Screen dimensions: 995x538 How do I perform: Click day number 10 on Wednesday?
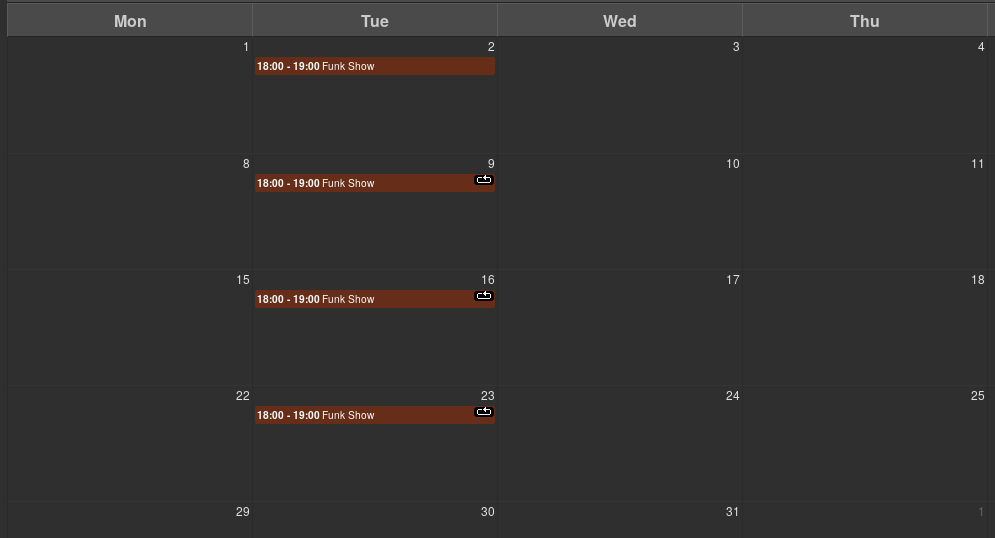coord(733,164)
